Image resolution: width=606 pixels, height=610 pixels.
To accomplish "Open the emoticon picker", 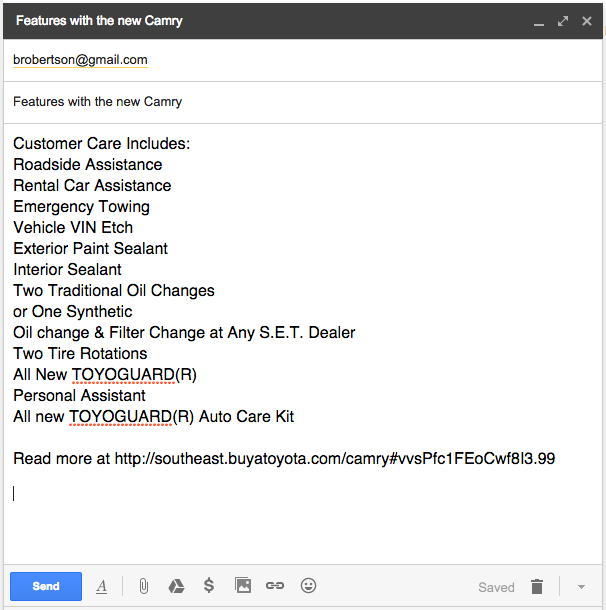I will click(308, 585).
